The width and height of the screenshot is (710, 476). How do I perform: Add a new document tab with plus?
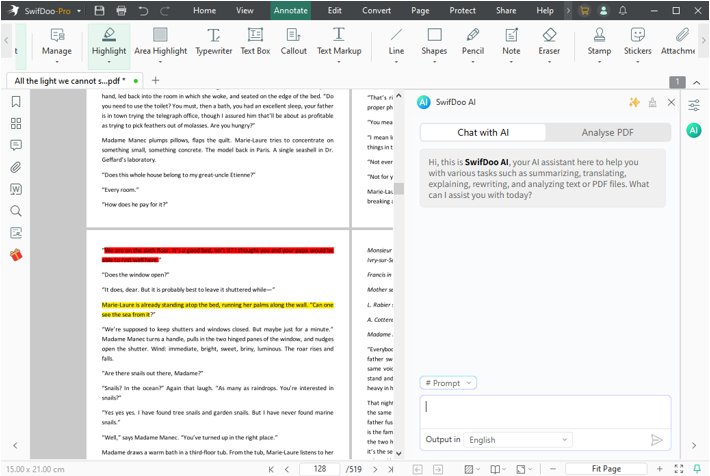(x=155, y=81)
